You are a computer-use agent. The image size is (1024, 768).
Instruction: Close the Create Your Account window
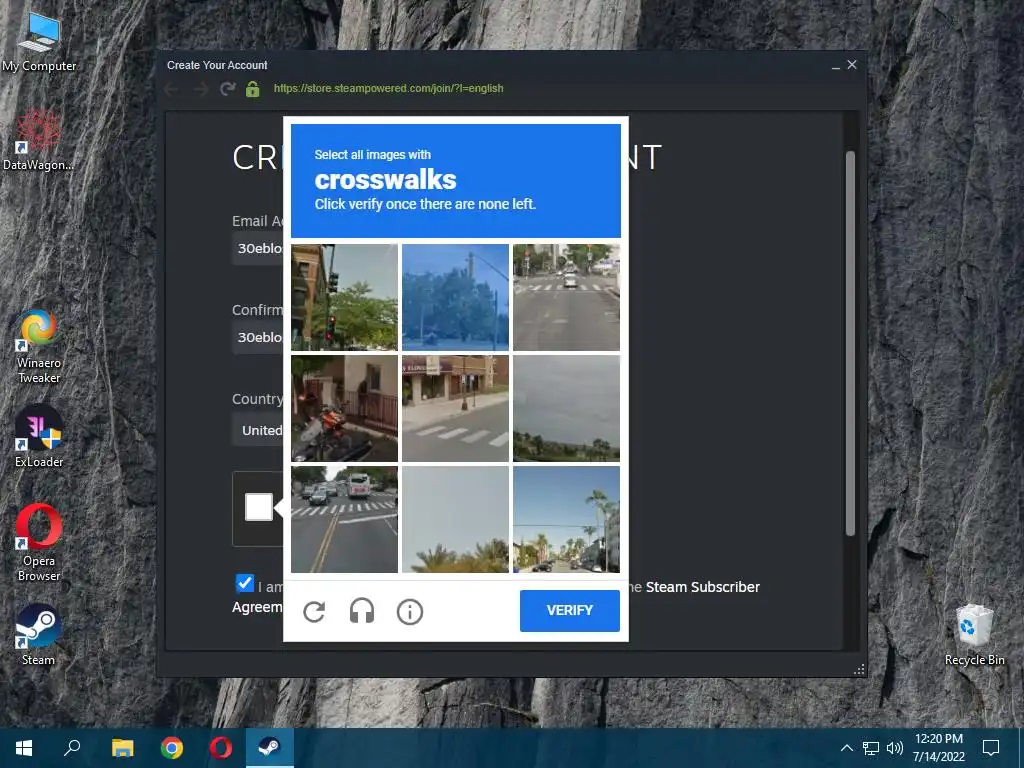point(852,65)
